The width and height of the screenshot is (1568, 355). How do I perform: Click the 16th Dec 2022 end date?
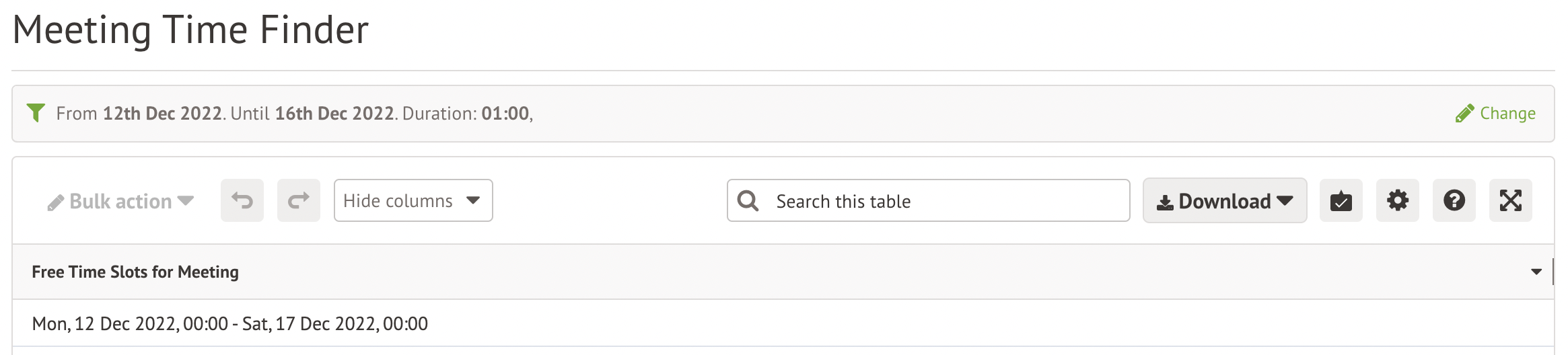click(x=334, y=113)
